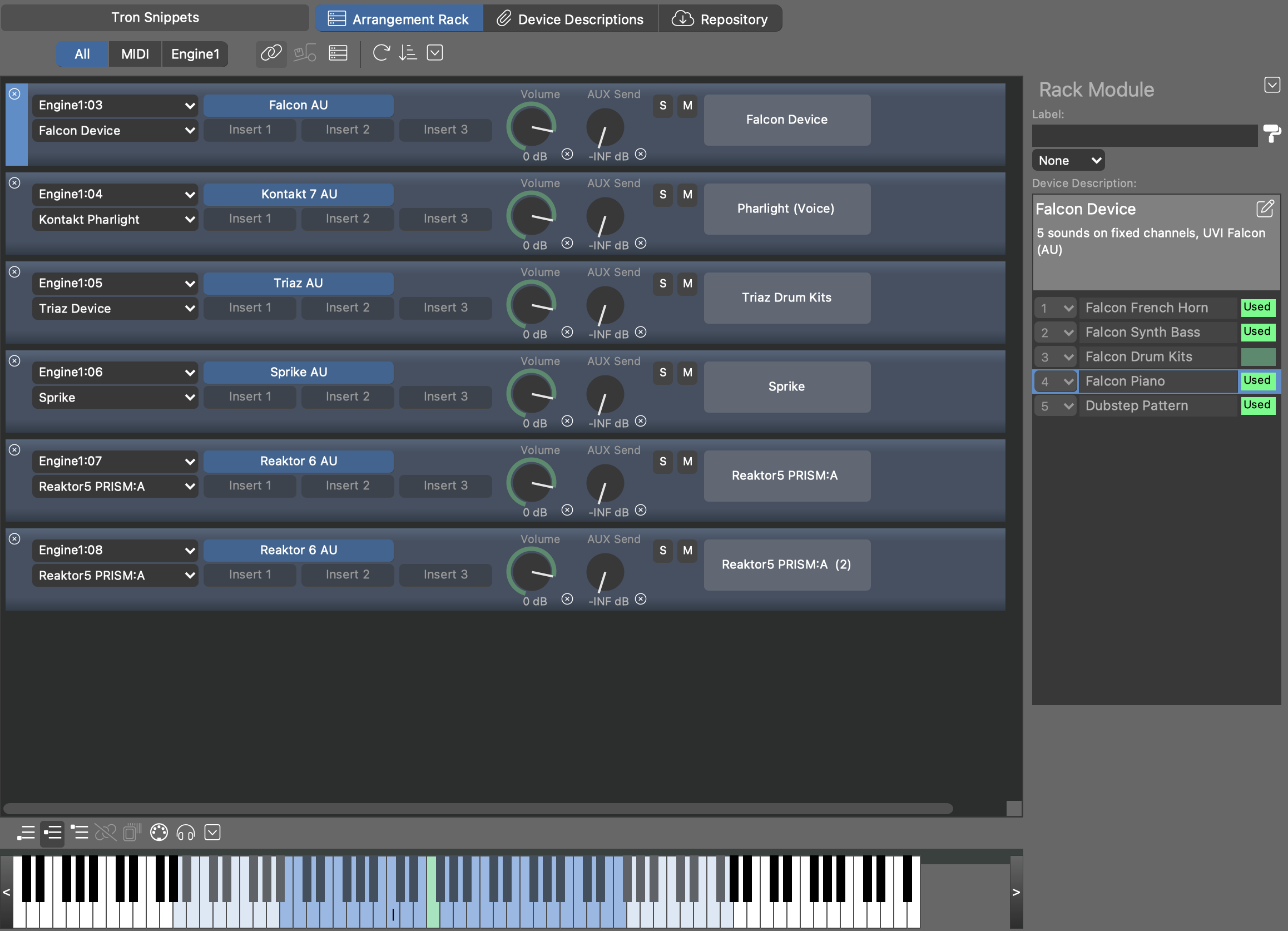Viewport: 1288px width, 931px height.
Task: Click Insert 2 on the Reaktor5 Engine1:07 row
Action: [348, 486]
